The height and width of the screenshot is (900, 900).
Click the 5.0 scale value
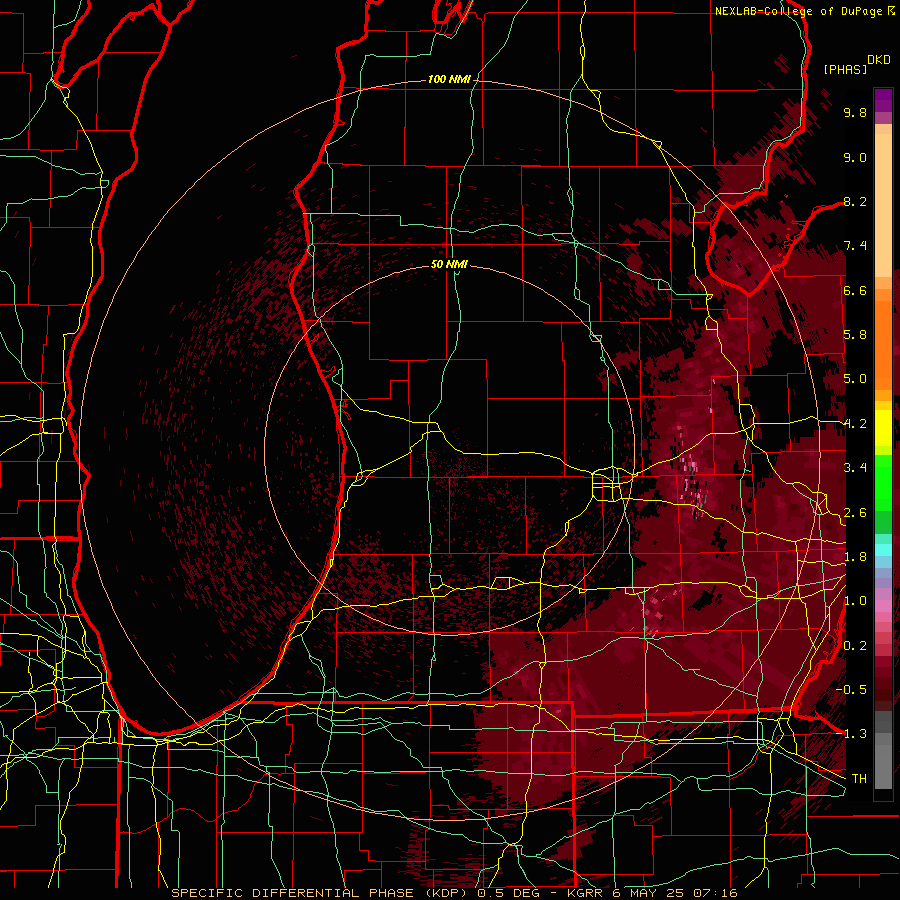[x=855, y=379]
